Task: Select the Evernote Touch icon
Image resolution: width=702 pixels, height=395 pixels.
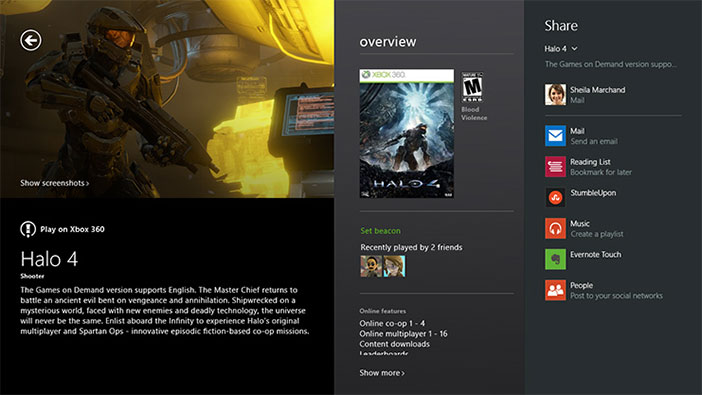Action: (555, 259)
